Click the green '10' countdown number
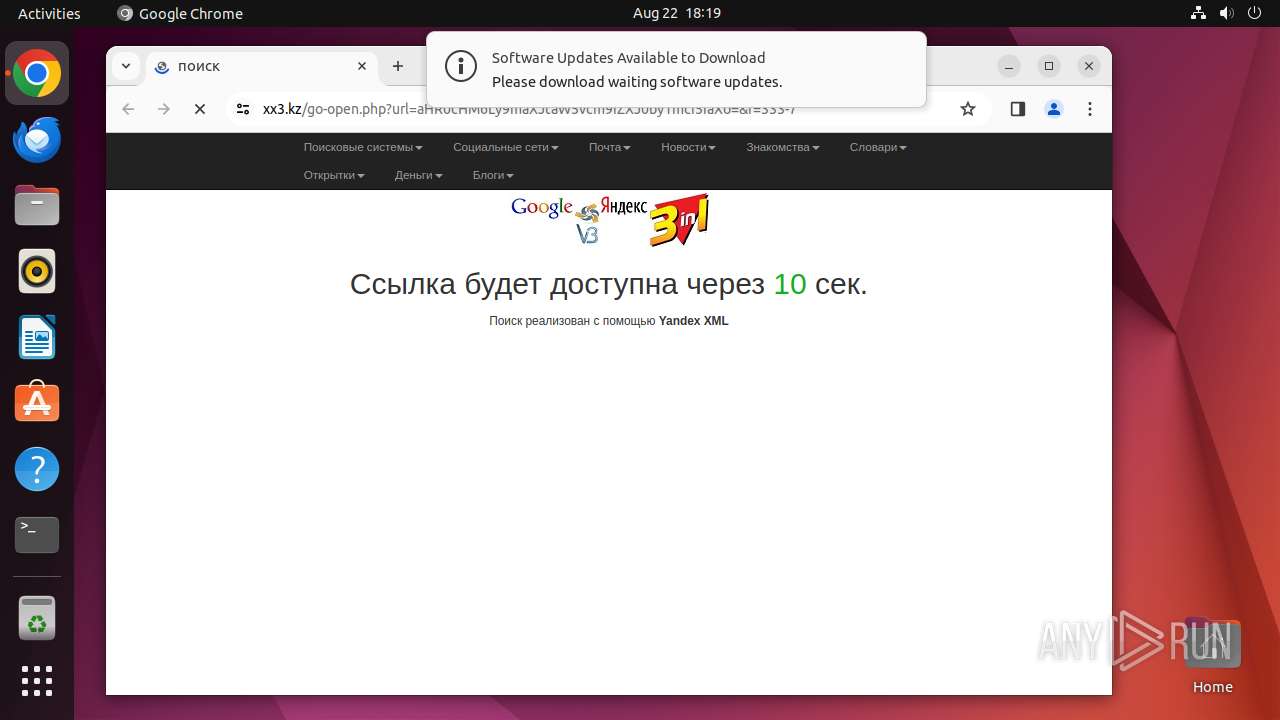Image resolution: width=1280 pixels, height=720 pixels. pos(790,284)
